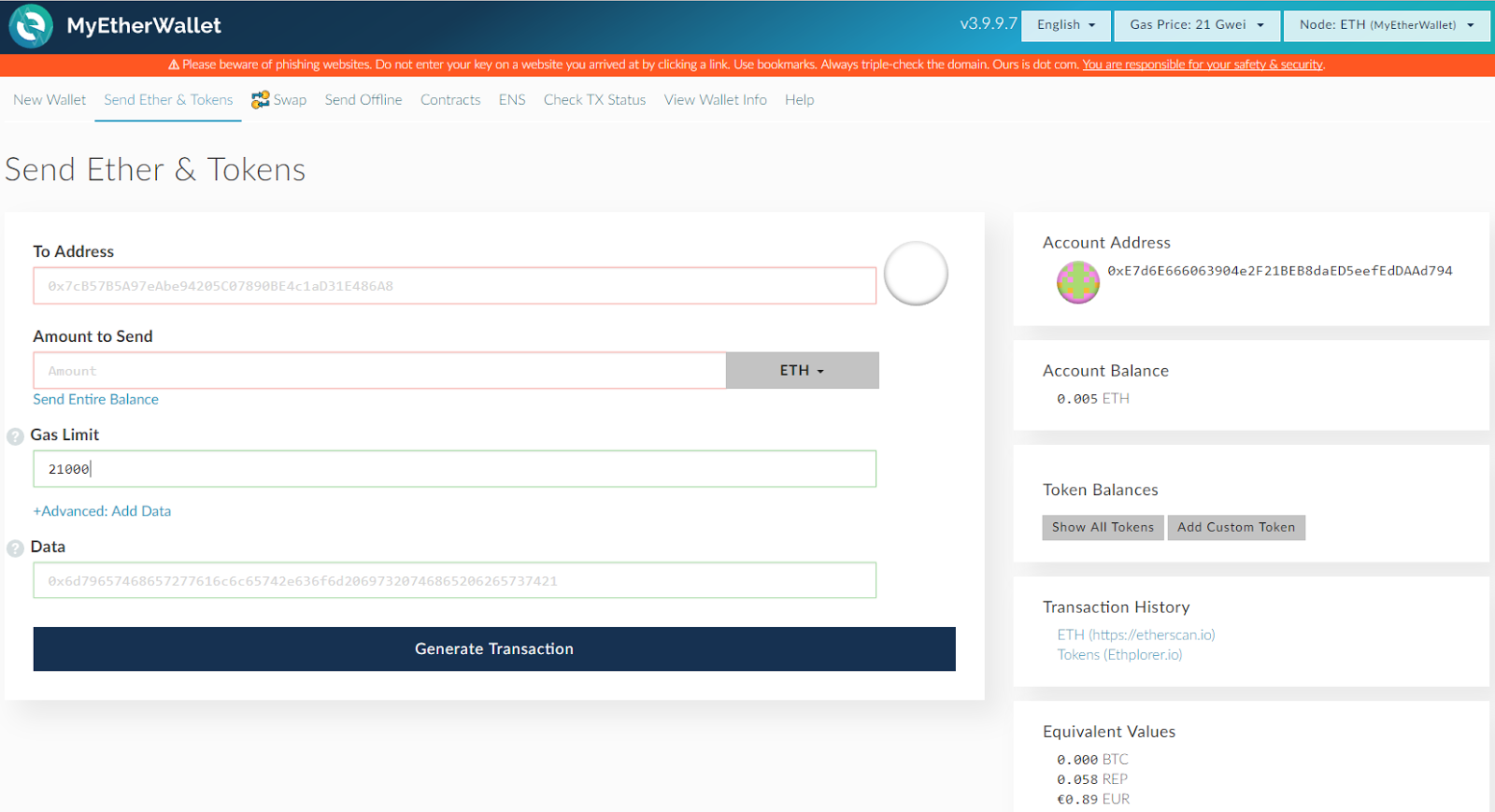
Task: Click the Transaction History heading
Action: (x=1117, y=607)
